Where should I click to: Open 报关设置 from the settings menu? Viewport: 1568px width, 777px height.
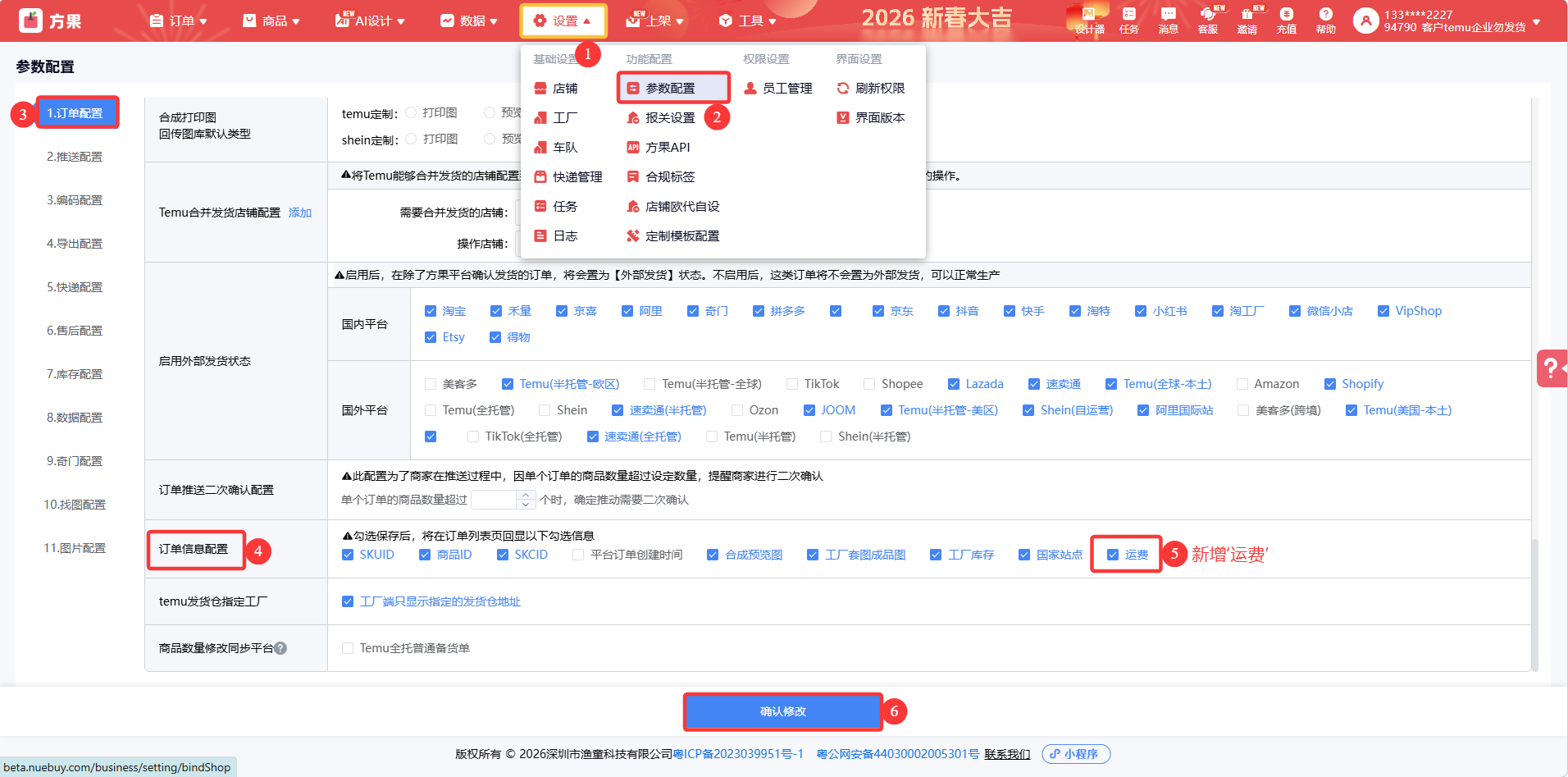point(661,118)
